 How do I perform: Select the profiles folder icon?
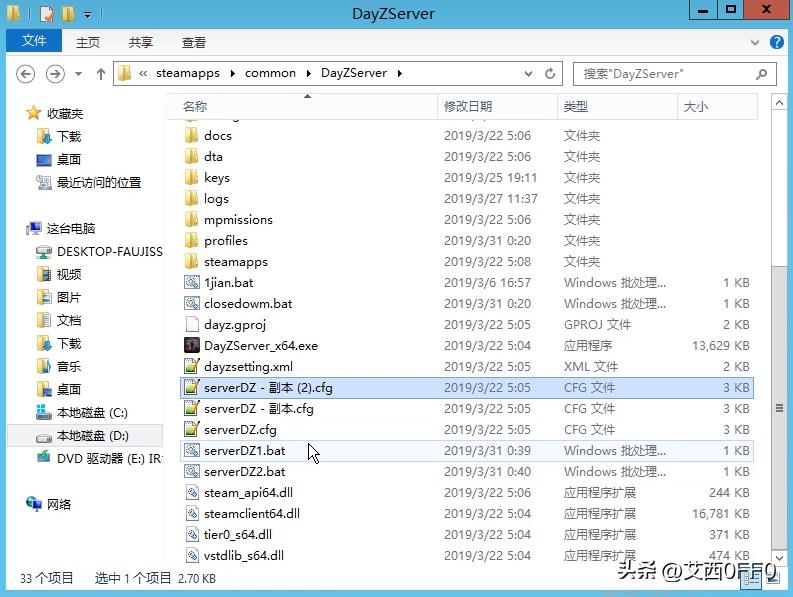pos(192,240)
